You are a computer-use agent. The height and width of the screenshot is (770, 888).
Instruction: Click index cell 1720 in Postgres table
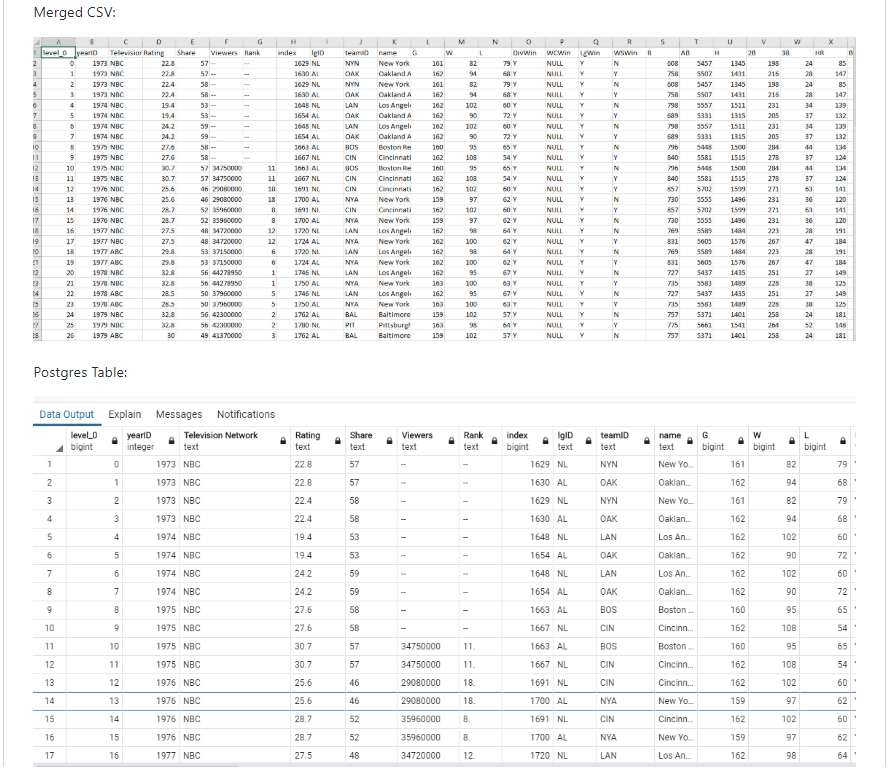(527, 755)
